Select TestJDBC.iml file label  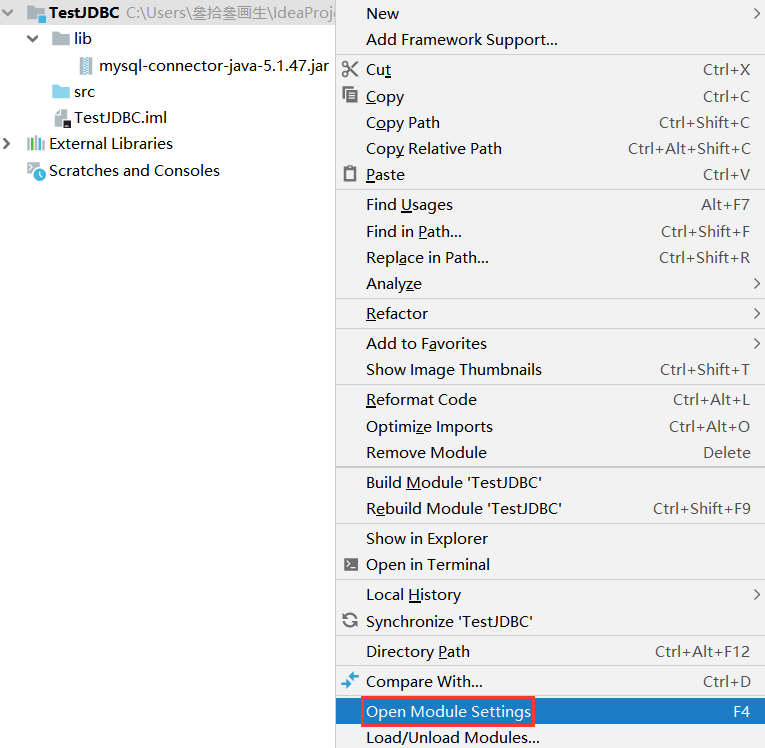coord(121,118)
